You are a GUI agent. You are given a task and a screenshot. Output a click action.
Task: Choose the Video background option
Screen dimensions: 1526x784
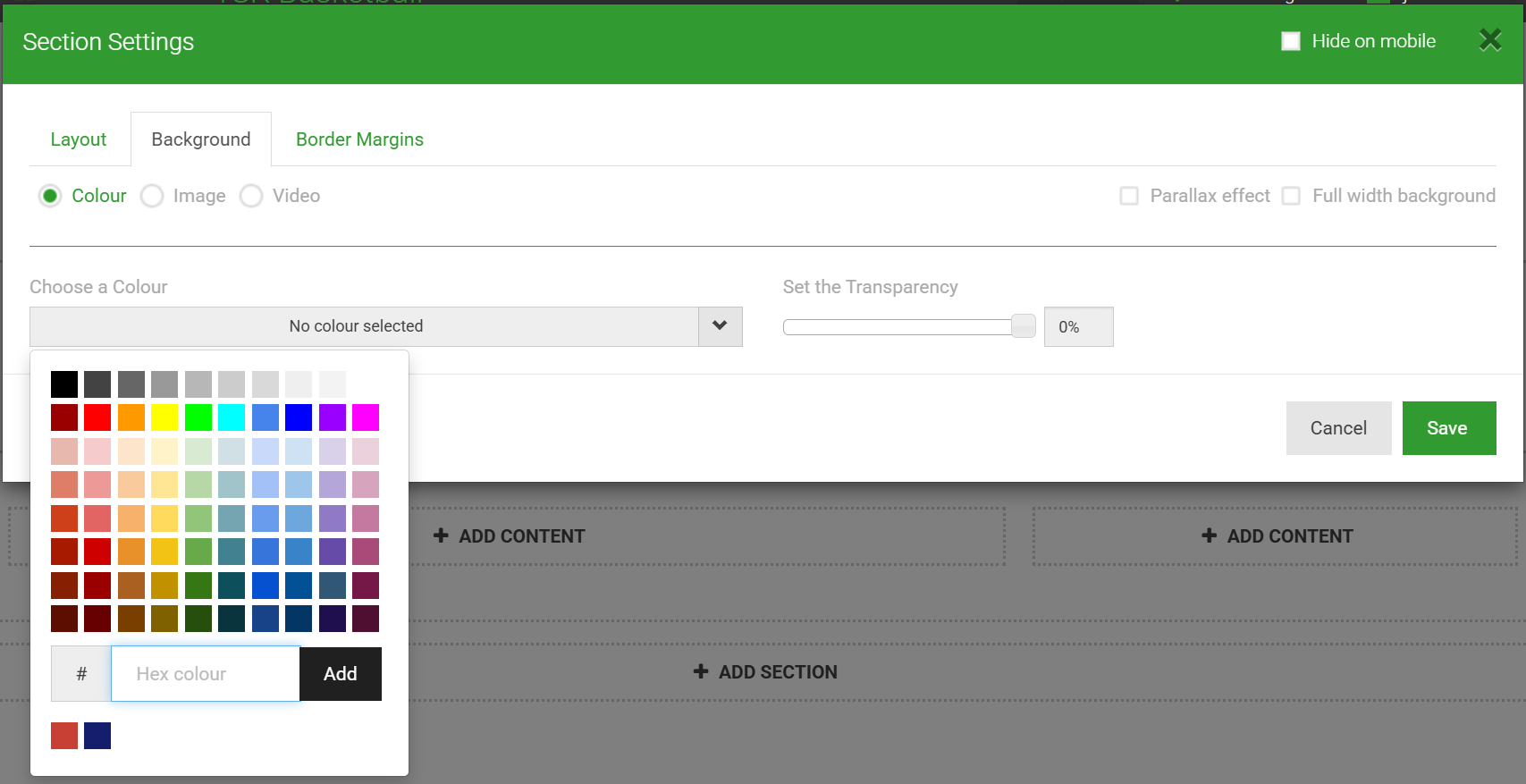pyautogui.click(x=251, y=196)
